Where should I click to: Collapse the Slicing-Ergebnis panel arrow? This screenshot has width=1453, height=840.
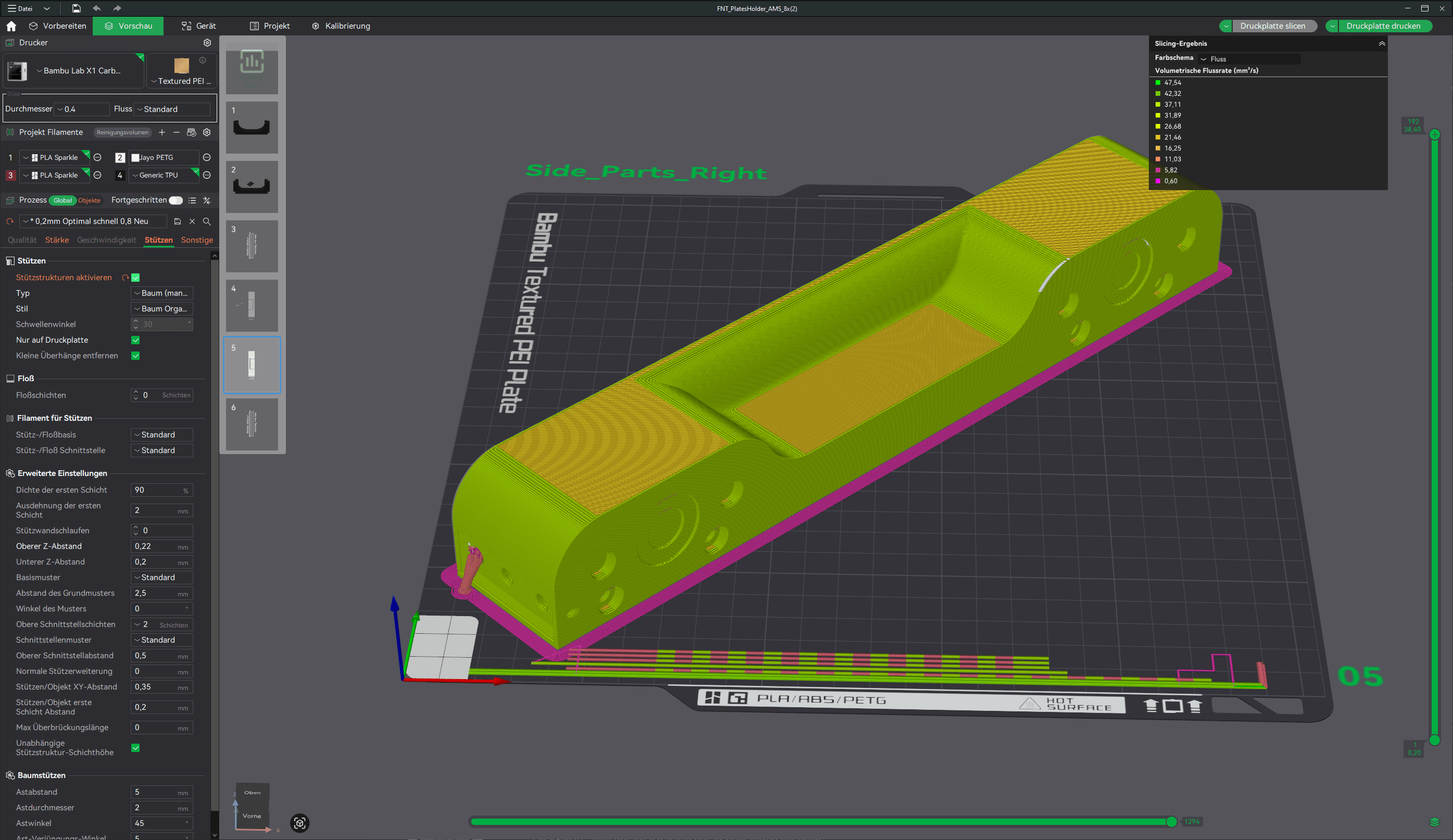coord(1382,44)
